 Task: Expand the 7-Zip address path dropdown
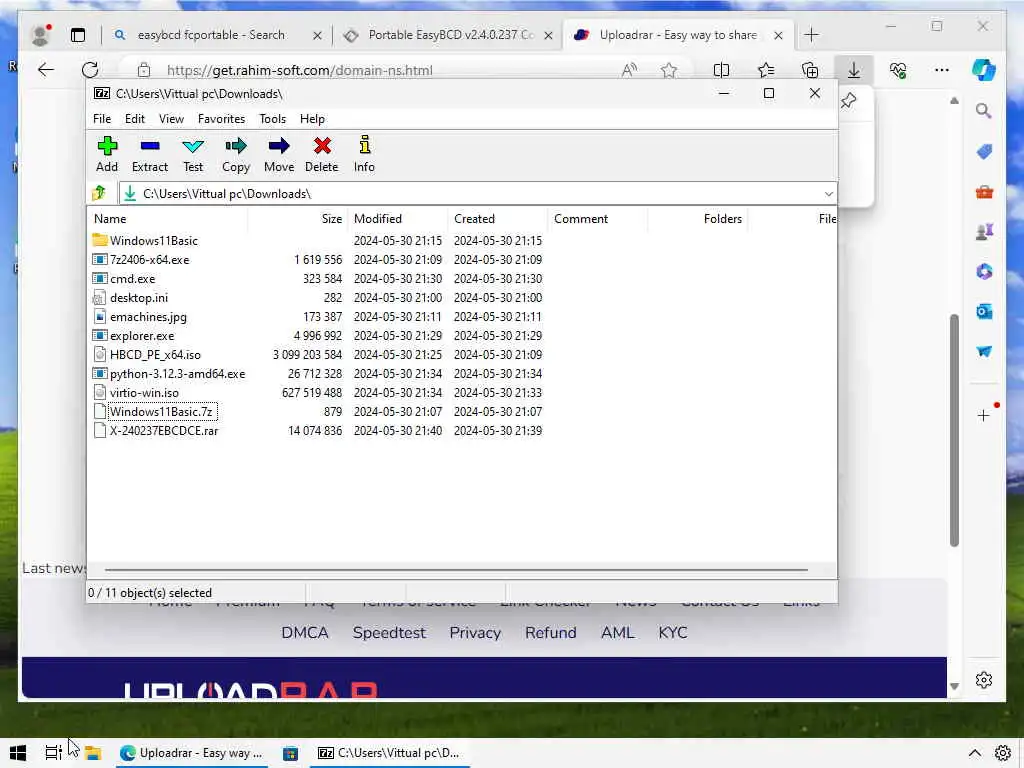pyautogui.click(x=828, y=194)
